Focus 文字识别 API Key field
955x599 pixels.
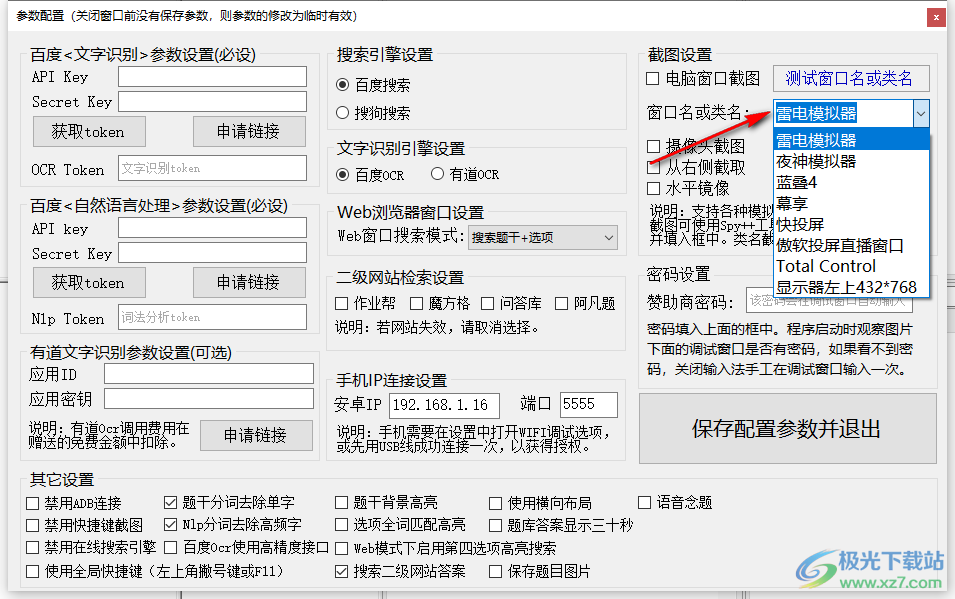(x=212, y=77)
